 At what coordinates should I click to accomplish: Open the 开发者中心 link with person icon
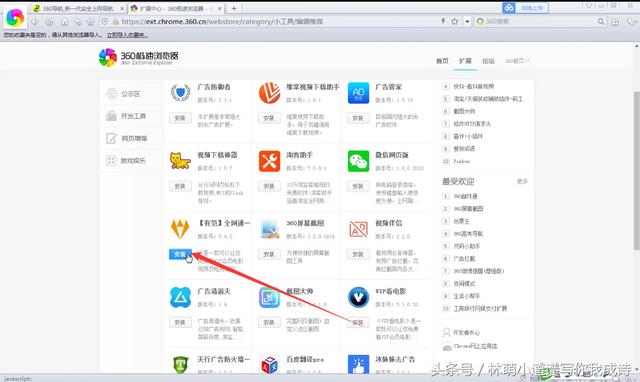(462, 332)
